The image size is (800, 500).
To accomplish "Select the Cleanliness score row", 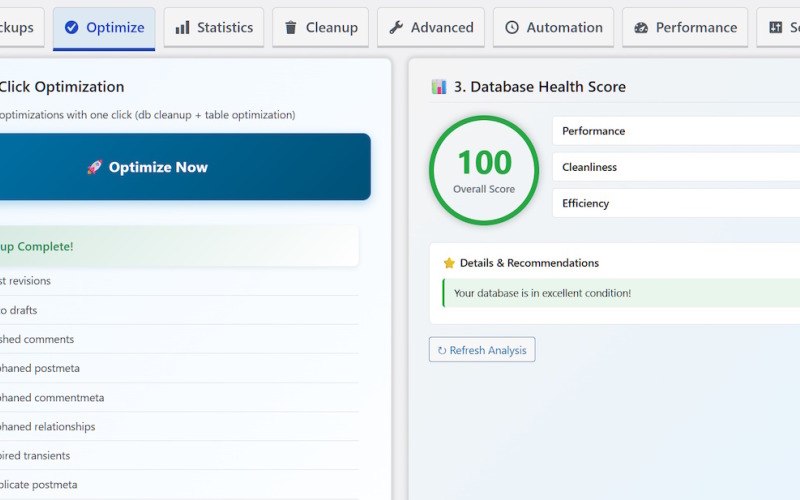I will point(676,167).
